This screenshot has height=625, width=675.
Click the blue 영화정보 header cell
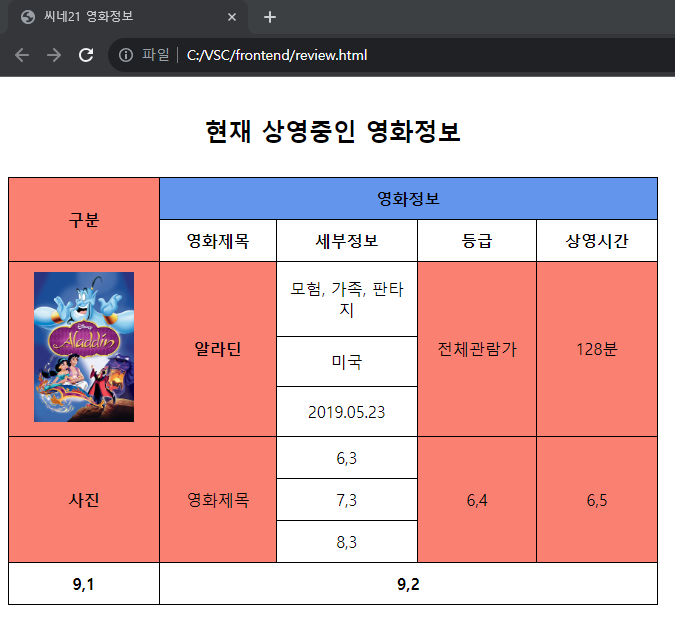pos(408,198)
